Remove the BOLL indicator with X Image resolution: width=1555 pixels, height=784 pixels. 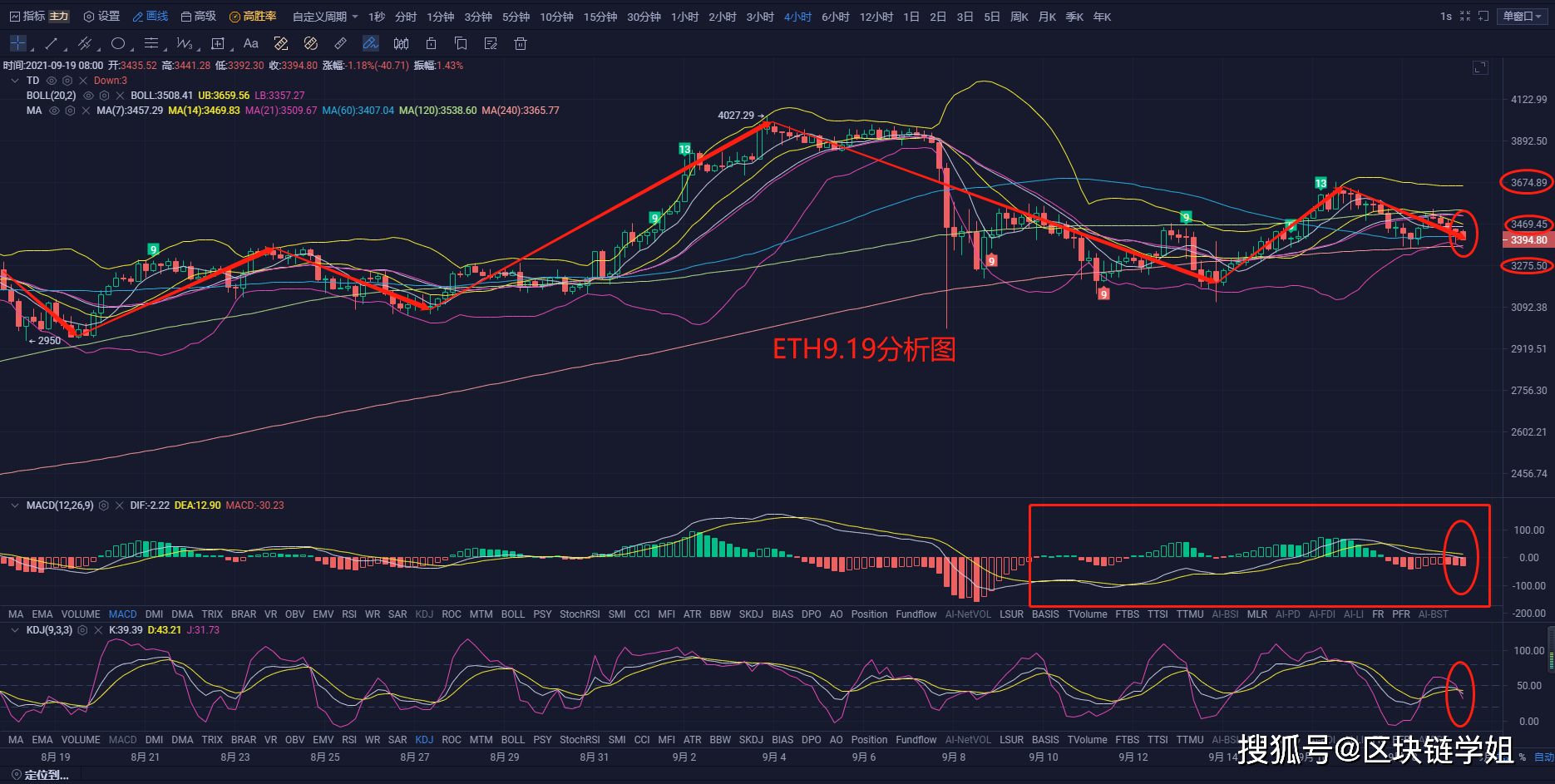tap(120, 96)
